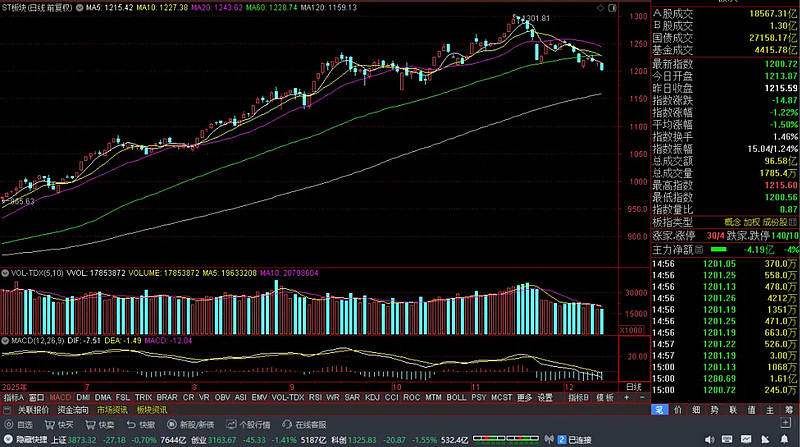Image resolution: width=800 pixels, height=447 pixels.
Task: Open 自选 watchlist icon in bottom toolbar
Action: point(23,424)
